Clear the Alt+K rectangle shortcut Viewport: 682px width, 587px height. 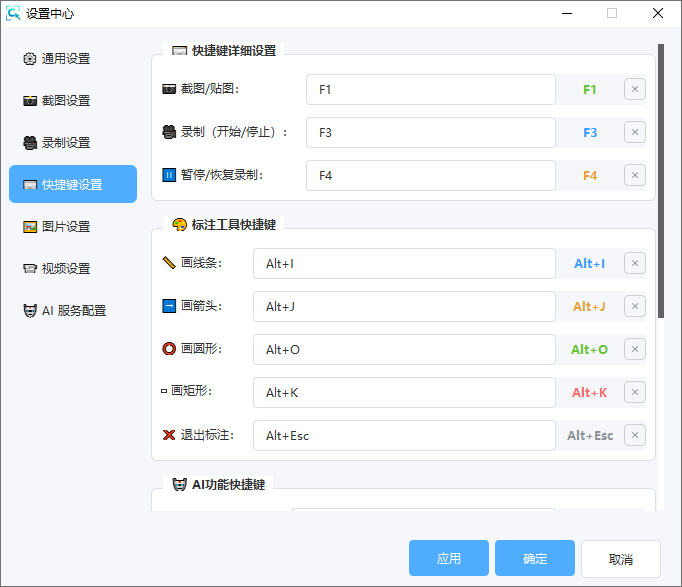pyautogui.click(x=635, y=392)
